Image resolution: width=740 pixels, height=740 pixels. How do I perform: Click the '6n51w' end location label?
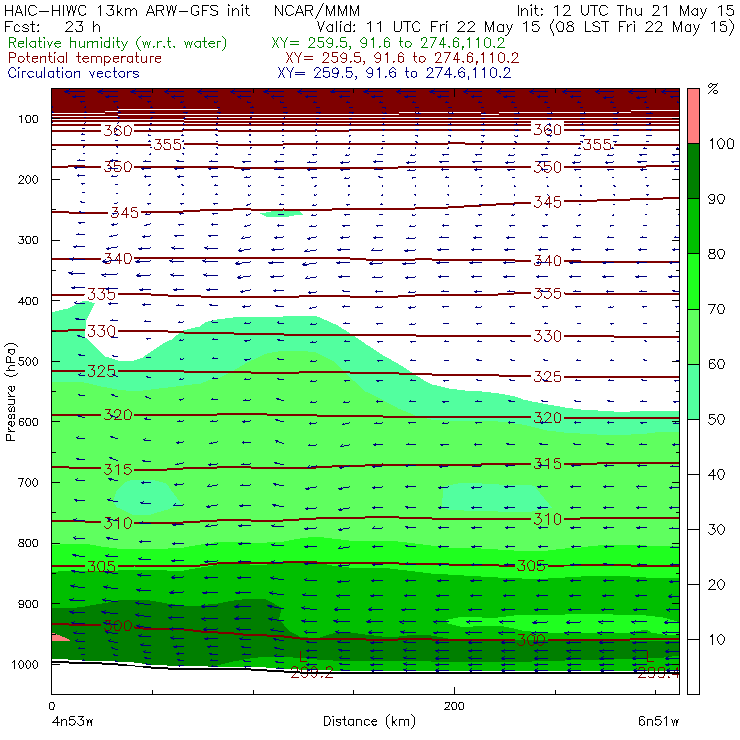click(x=658, y=721)
